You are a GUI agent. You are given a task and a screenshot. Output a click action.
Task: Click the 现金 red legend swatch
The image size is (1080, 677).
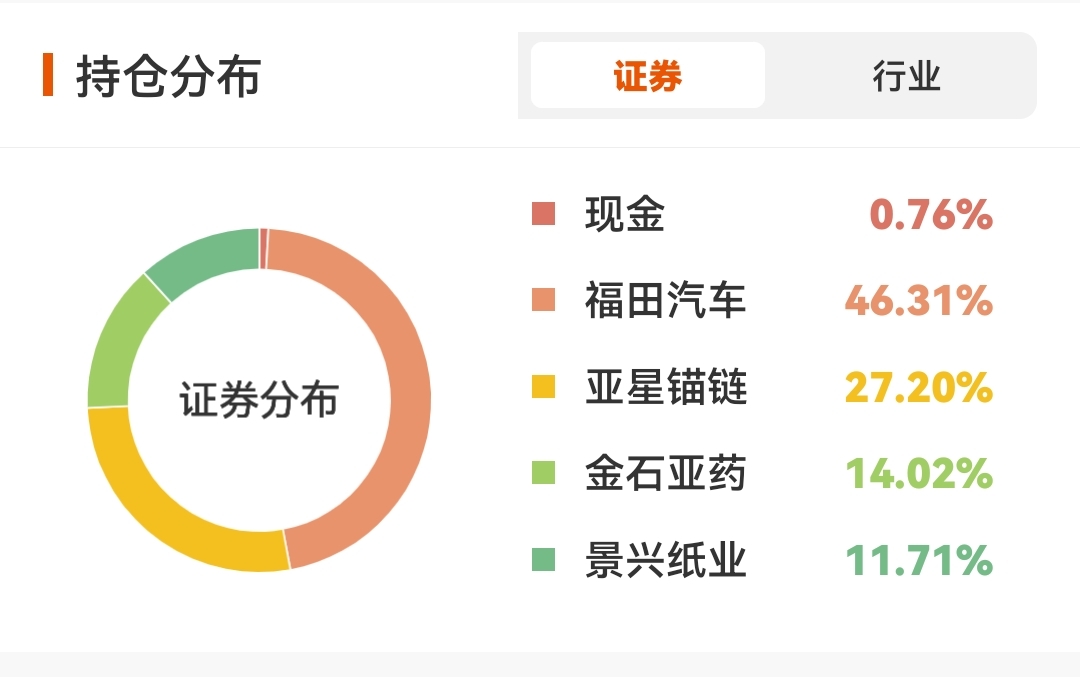543,214
